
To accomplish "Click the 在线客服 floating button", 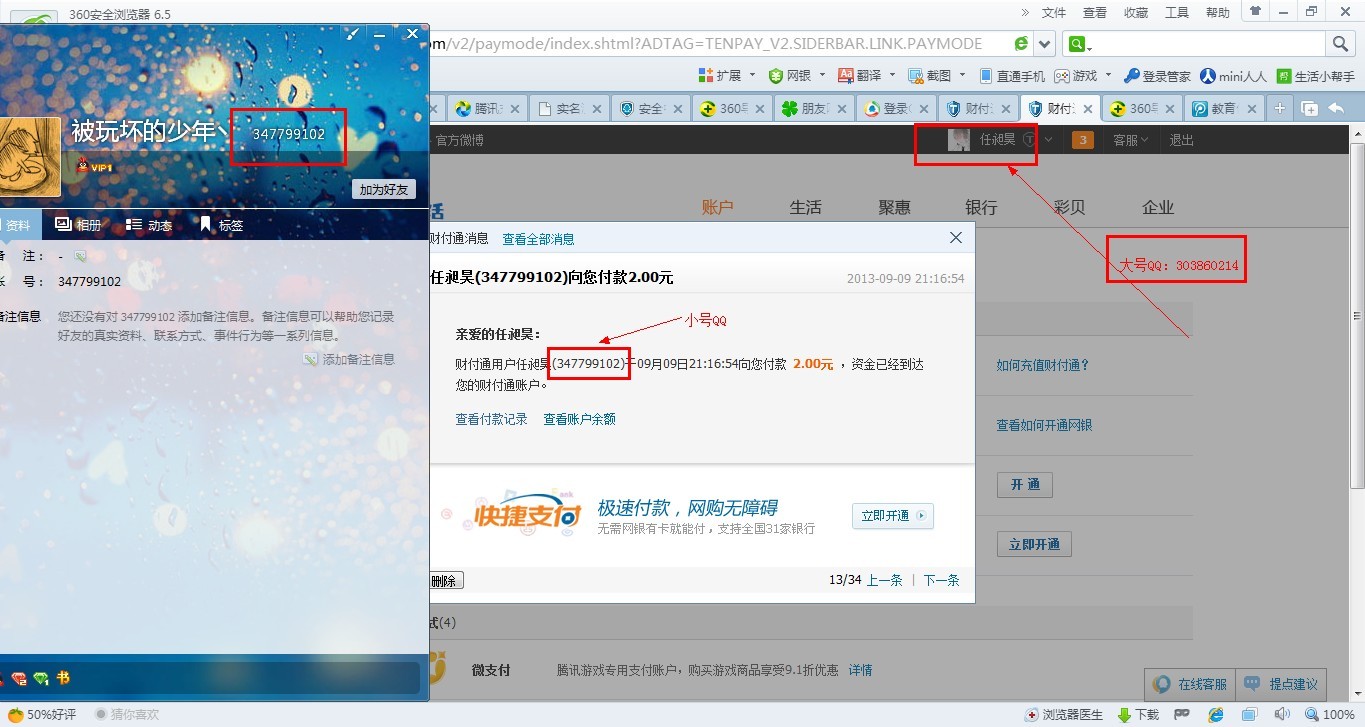I will (1190, 684).
